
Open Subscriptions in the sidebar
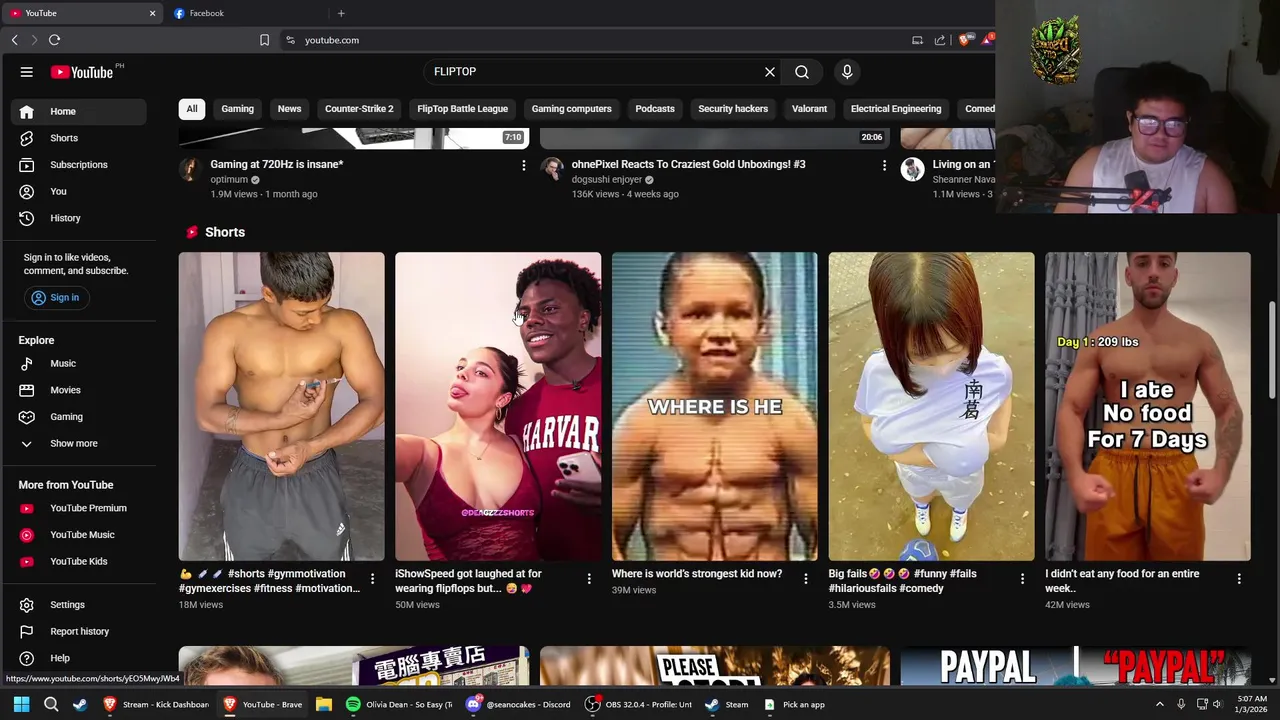click(79, 165)
